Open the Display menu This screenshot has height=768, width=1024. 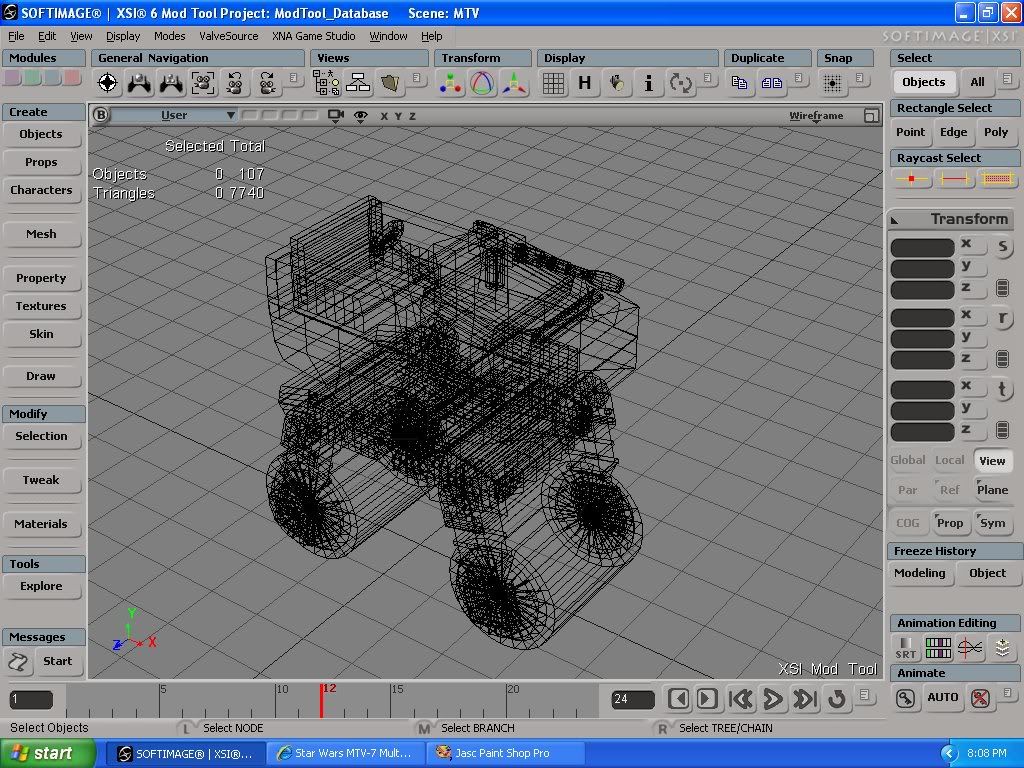click(123, 36)
